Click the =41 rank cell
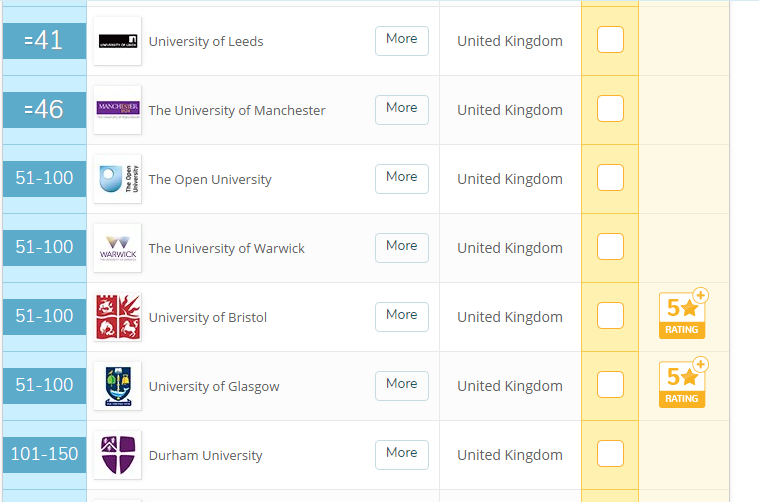The width and height of the screenshot is (759, 502). (x=43, y=41)
